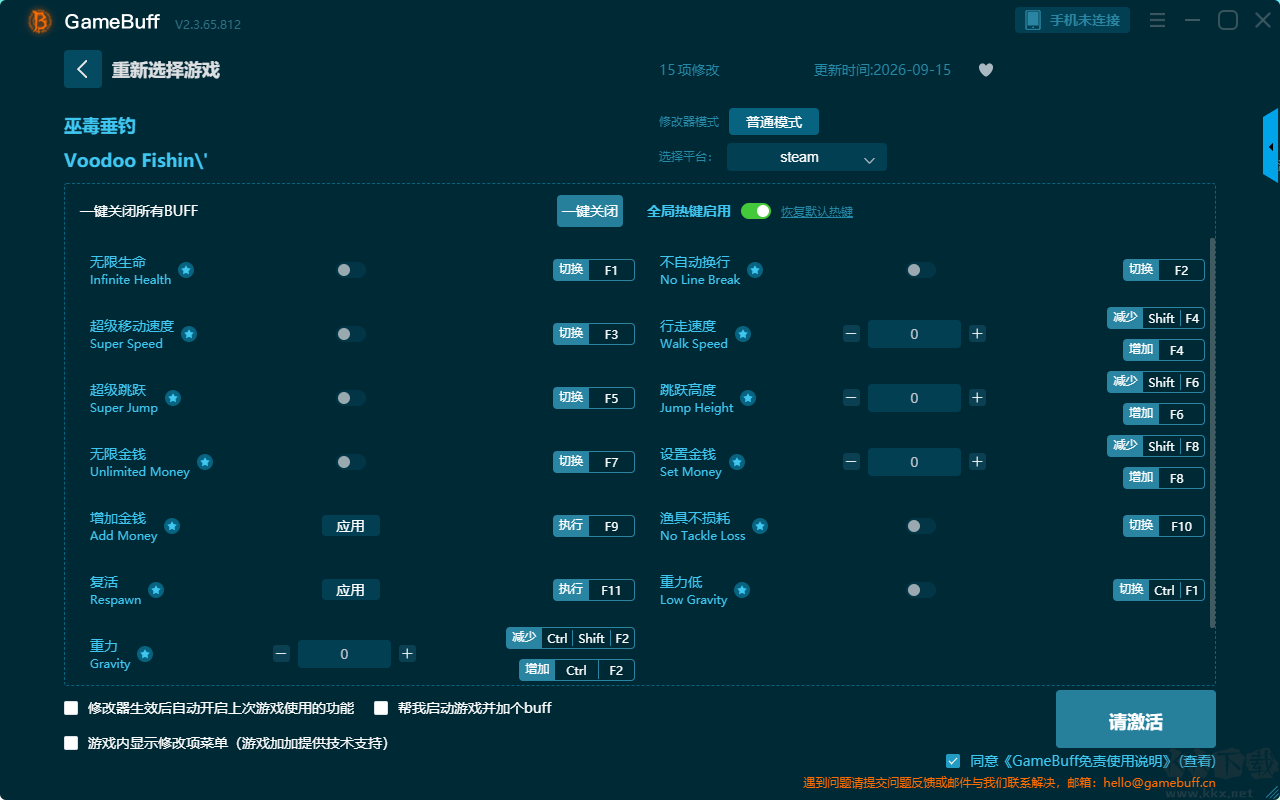The width and height of the screenshot is (1280, 800).
Task: Increase Walk Speed with plus button
Action: click(977, 334)
